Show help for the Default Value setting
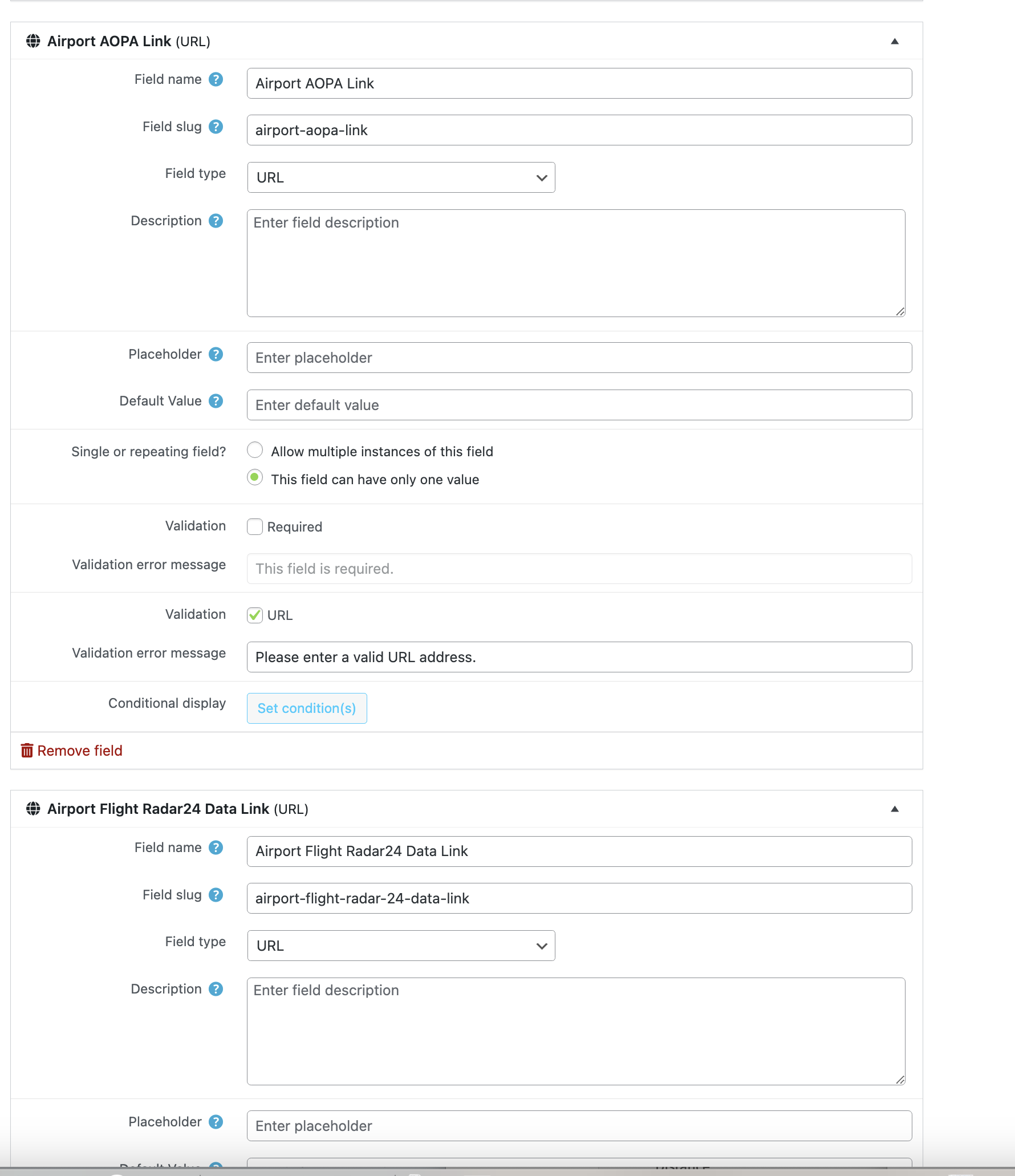Image resolution: width=1015 pixels, height=1176 pixels. point(216,401)
